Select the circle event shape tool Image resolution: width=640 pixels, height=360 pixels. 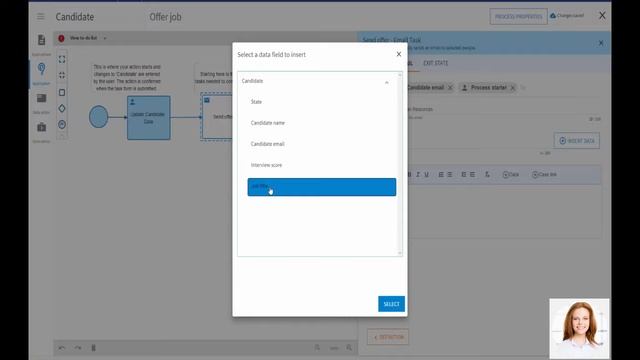(62, 124)
